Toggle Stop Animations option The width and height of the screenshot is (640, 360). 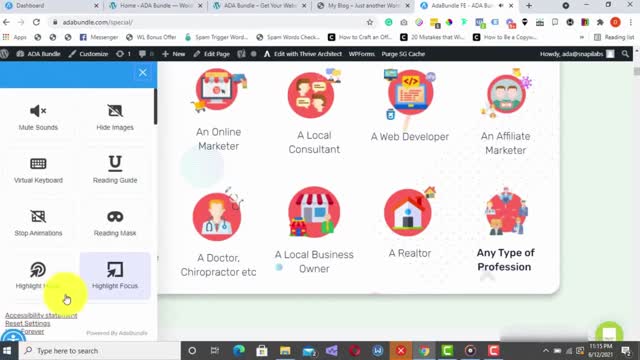click(x=38, y=223)
